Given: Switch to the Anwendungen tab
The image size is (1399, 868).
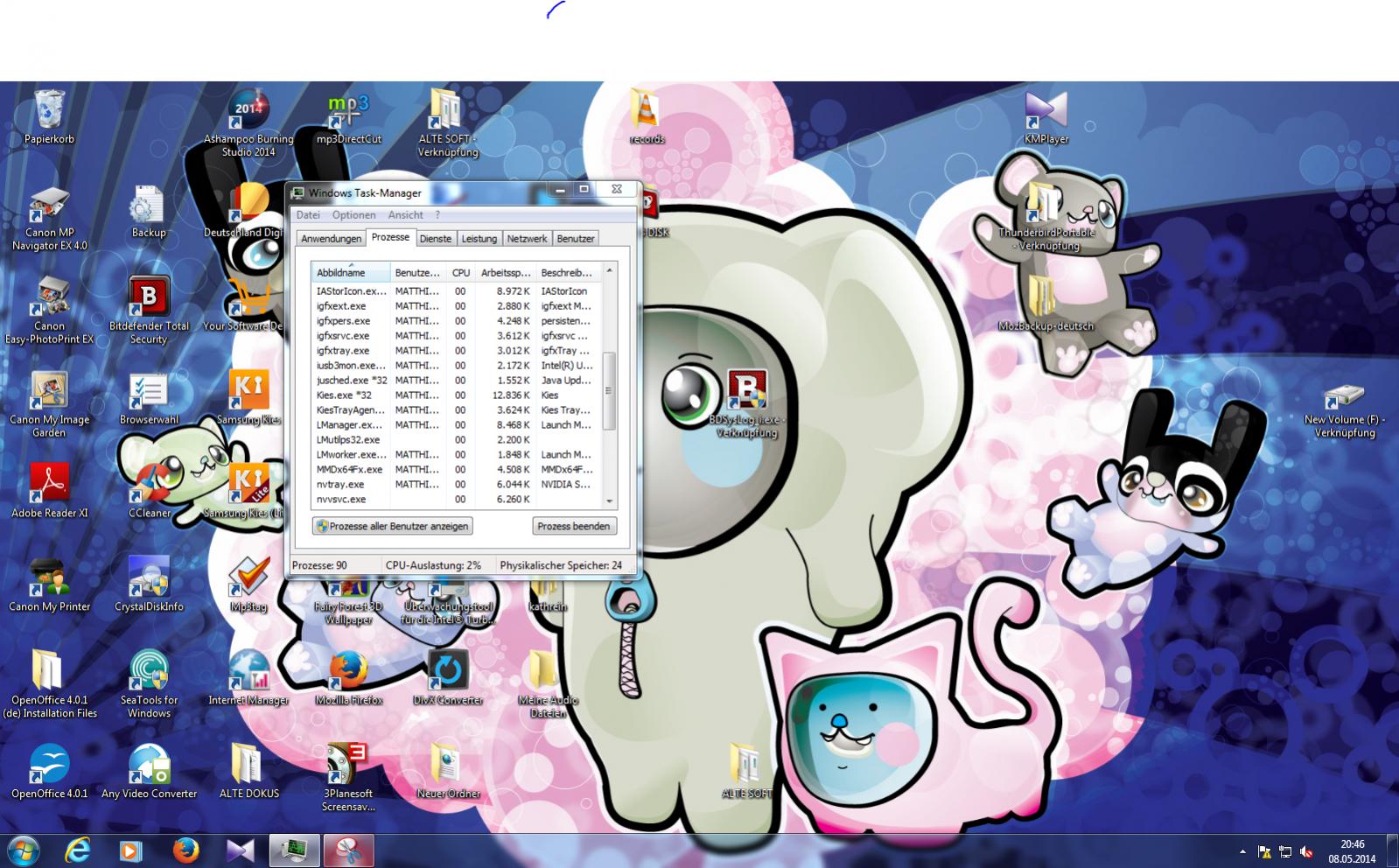Looking at the screenshot, I should (331, 238).
